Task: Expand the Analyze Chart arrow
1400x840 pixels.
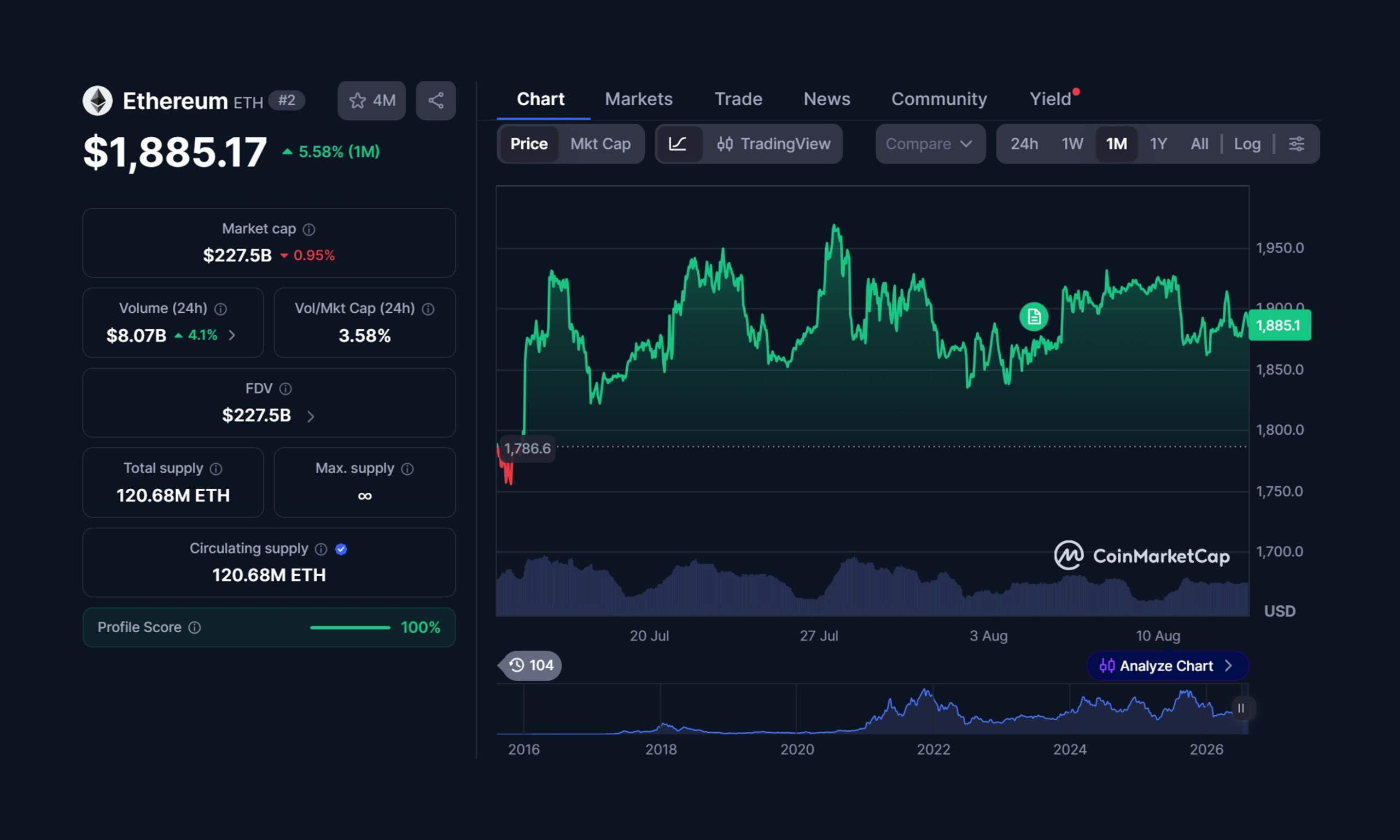Action: (x=1228, y=666)
